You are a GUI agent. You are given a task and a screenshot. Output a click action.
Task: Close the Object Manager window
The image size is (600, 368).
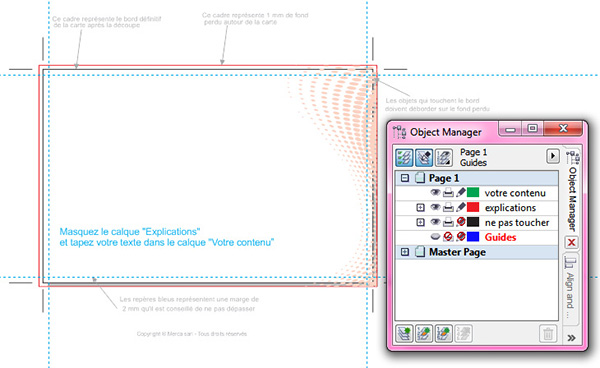tap(563, 129)
